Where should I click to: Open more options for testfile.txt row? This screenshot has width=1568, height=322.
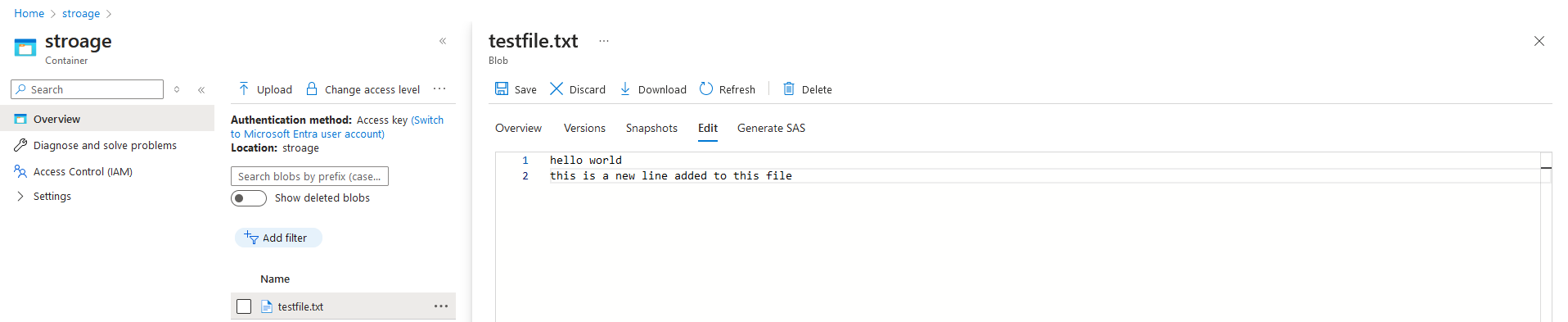(x=441, y=306)
